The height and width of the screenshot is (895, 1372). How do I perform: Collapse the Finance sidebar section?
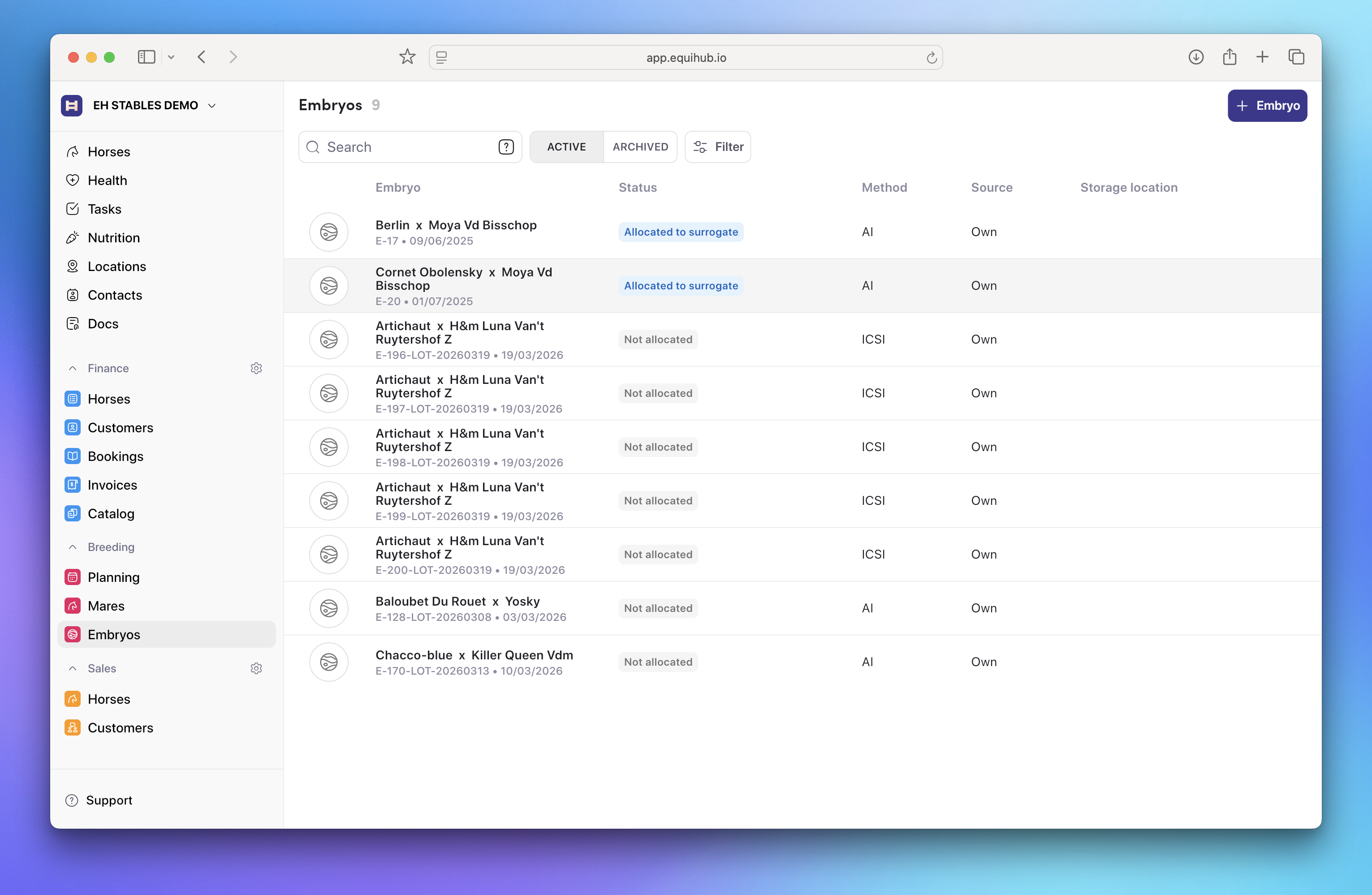point(73,368)
